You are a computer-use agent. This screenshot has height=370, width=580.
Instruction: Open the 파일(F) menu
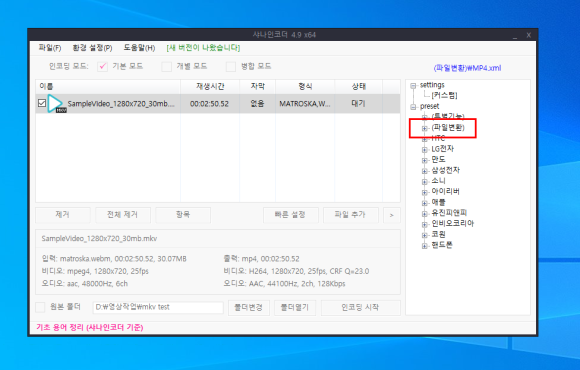50,48
